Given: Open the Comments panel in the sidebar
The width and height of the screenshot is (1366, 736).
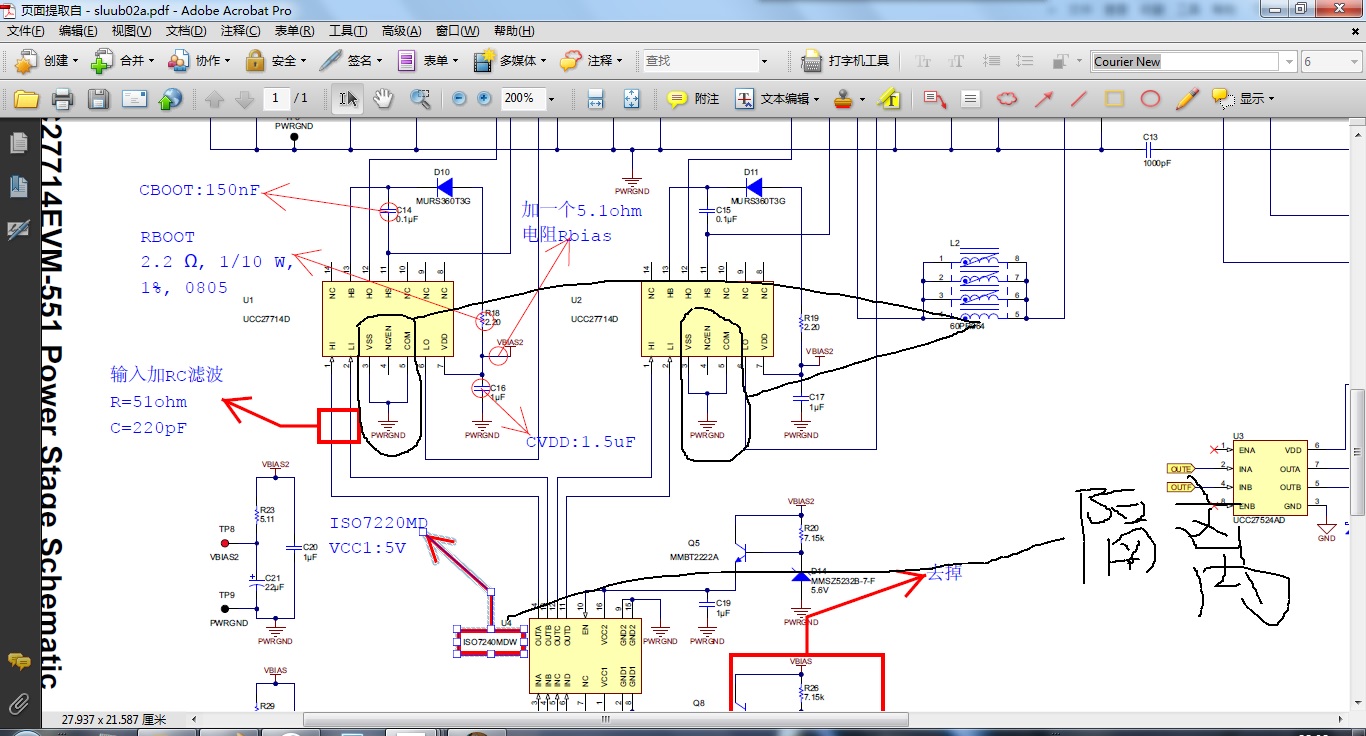Looking at the screenshot, I should pos(18,661).
